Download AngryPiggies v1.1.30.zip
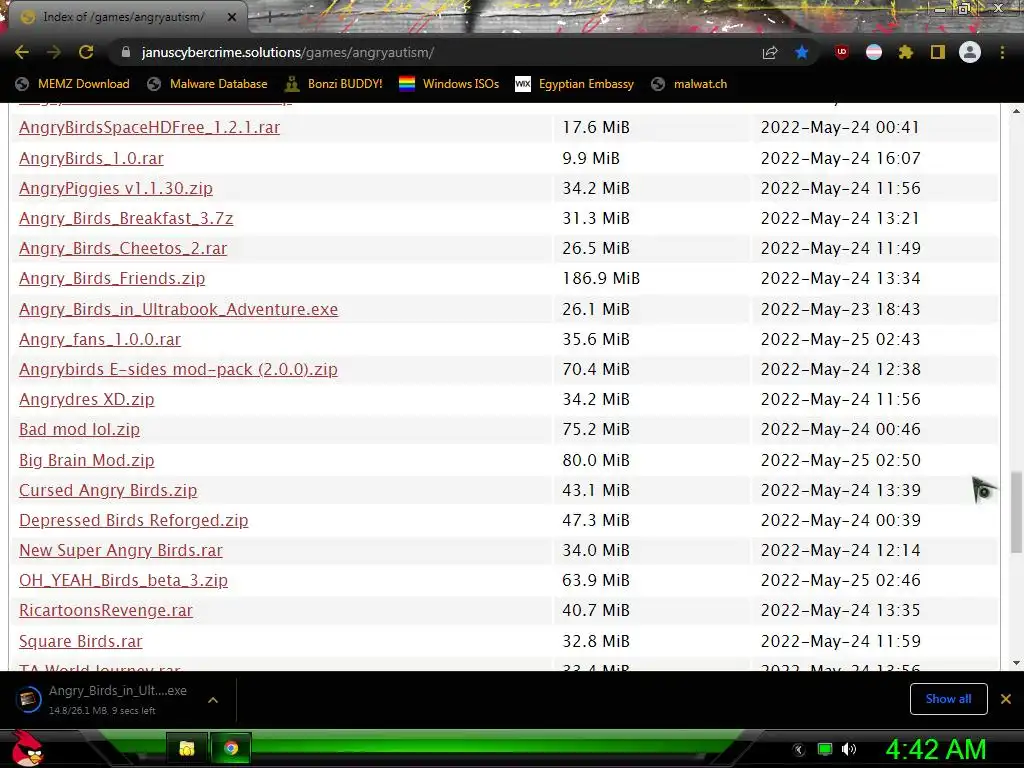The width and height of the screenshot is (1024, 768). (116, 189)
